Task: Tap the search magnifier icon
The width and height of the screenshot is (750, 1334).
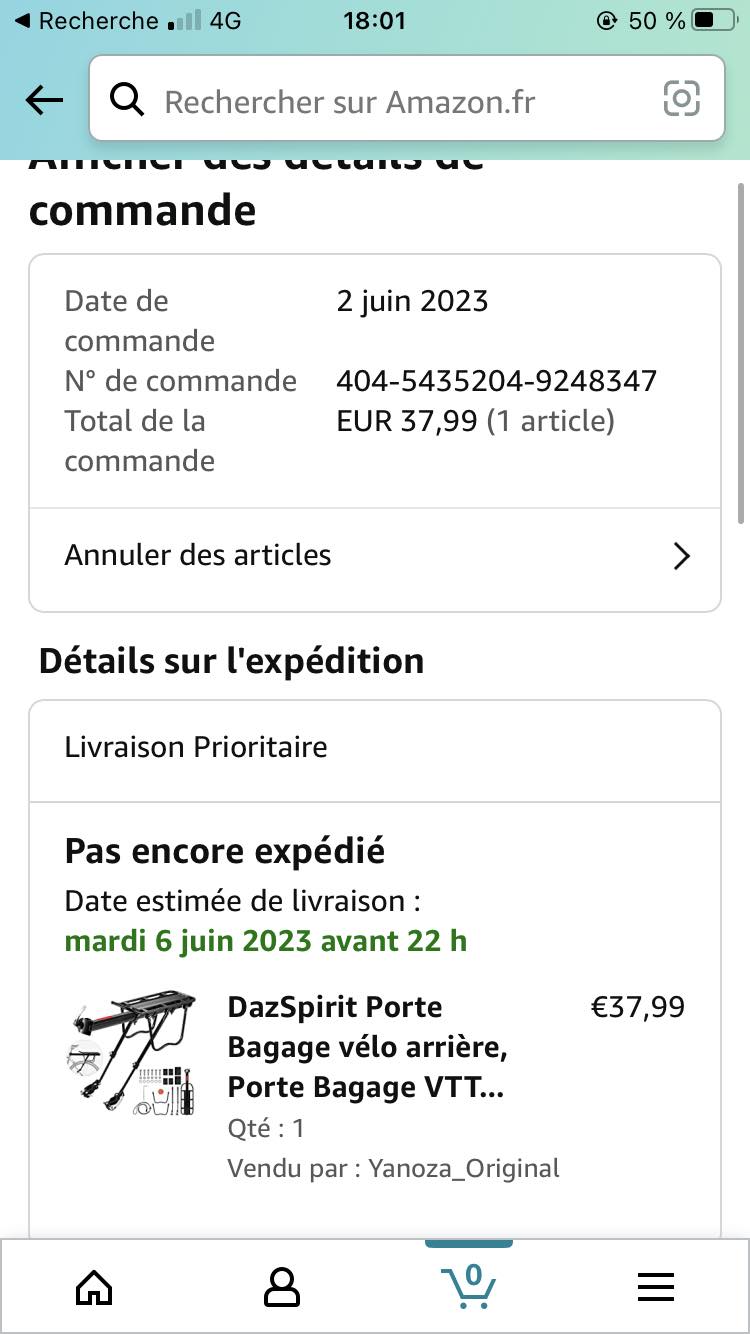Action: 127,100
